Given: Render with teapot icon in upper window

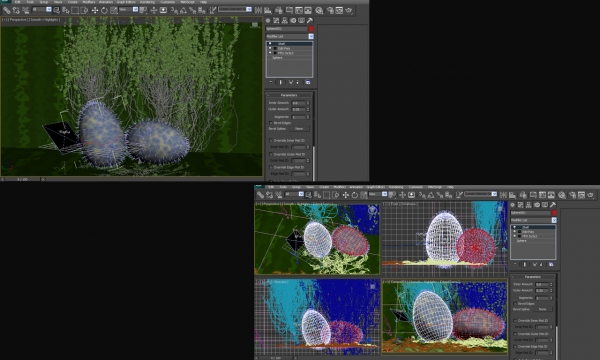Looking at the screenshot, I should click(349, 10).
